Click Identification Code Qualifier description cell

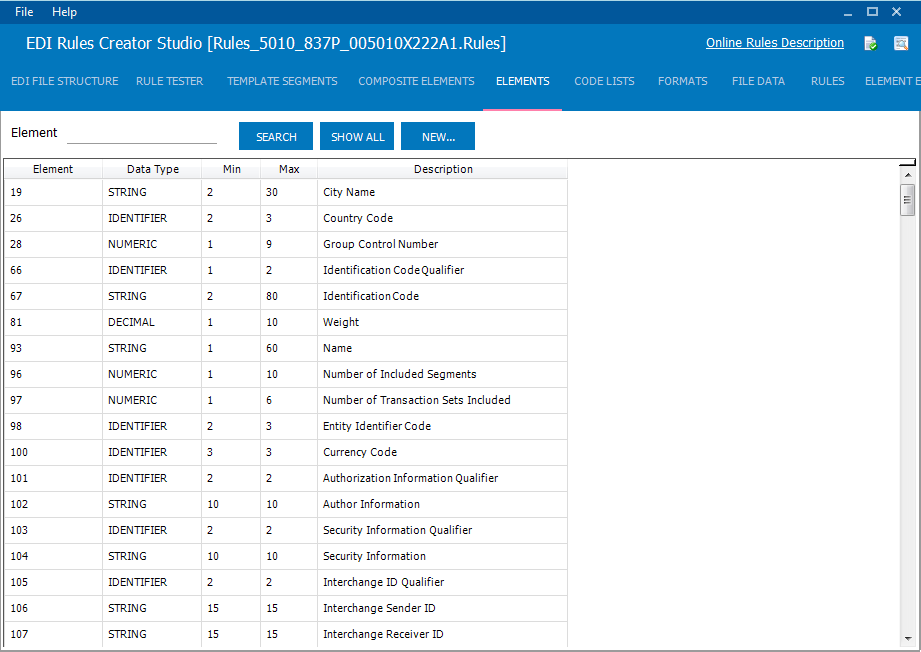pyautogui.click(x=443, y=270)
